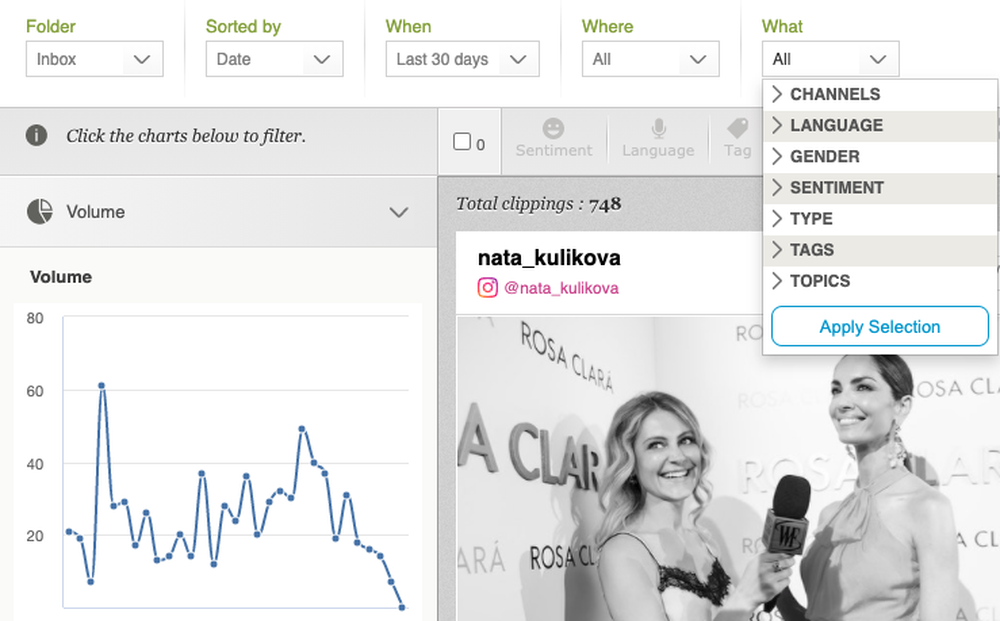Click the Tag label icon
1000x621 pixels.
737,129
